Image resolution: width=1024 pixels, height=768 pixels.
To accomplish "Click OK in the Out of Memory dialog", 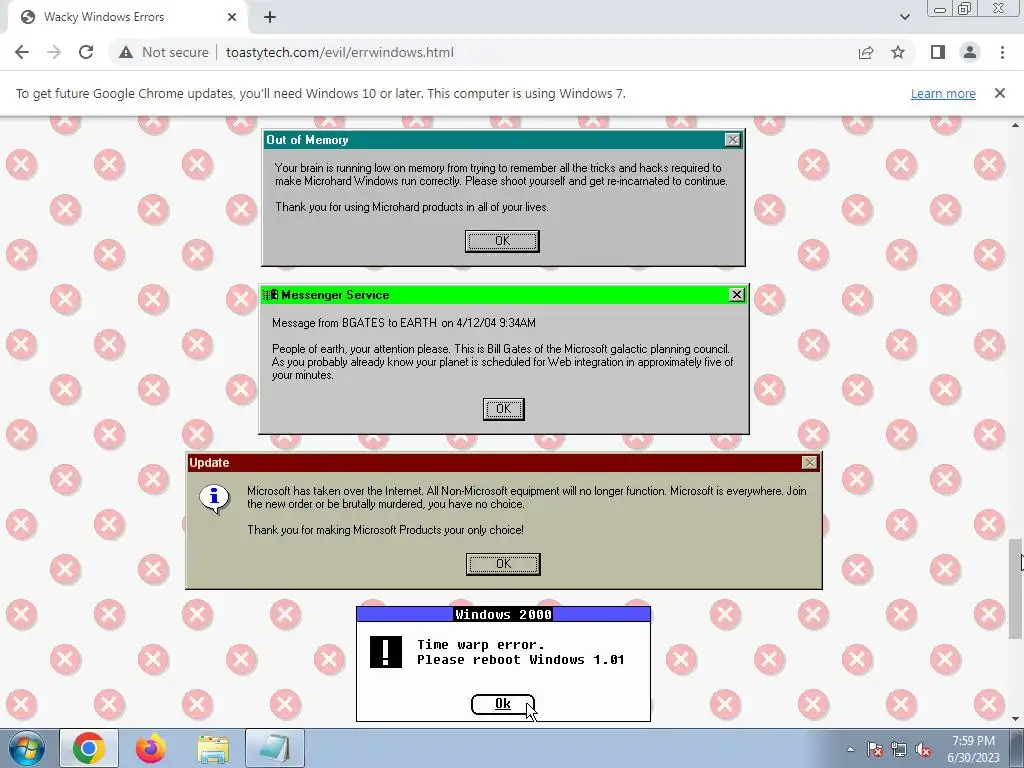I will coord(502,241).
